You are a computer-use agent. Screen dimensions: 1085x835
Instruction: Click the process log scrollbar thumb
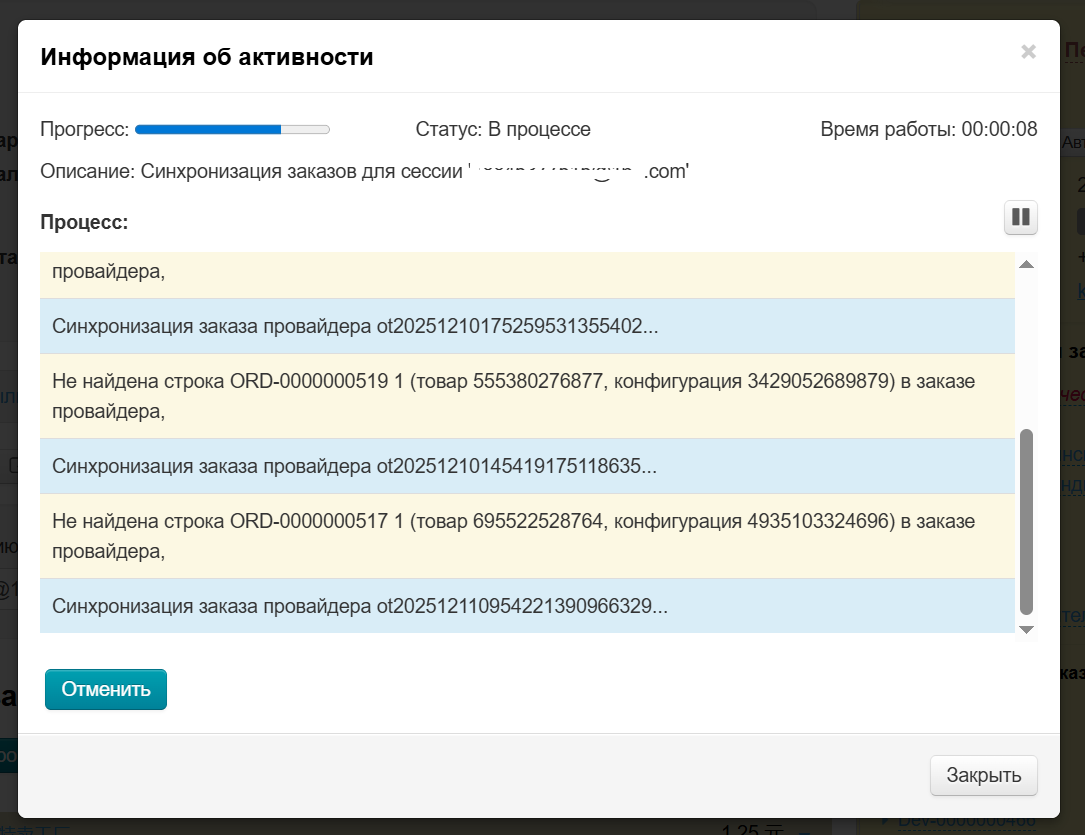click(x=1025, y=522)
